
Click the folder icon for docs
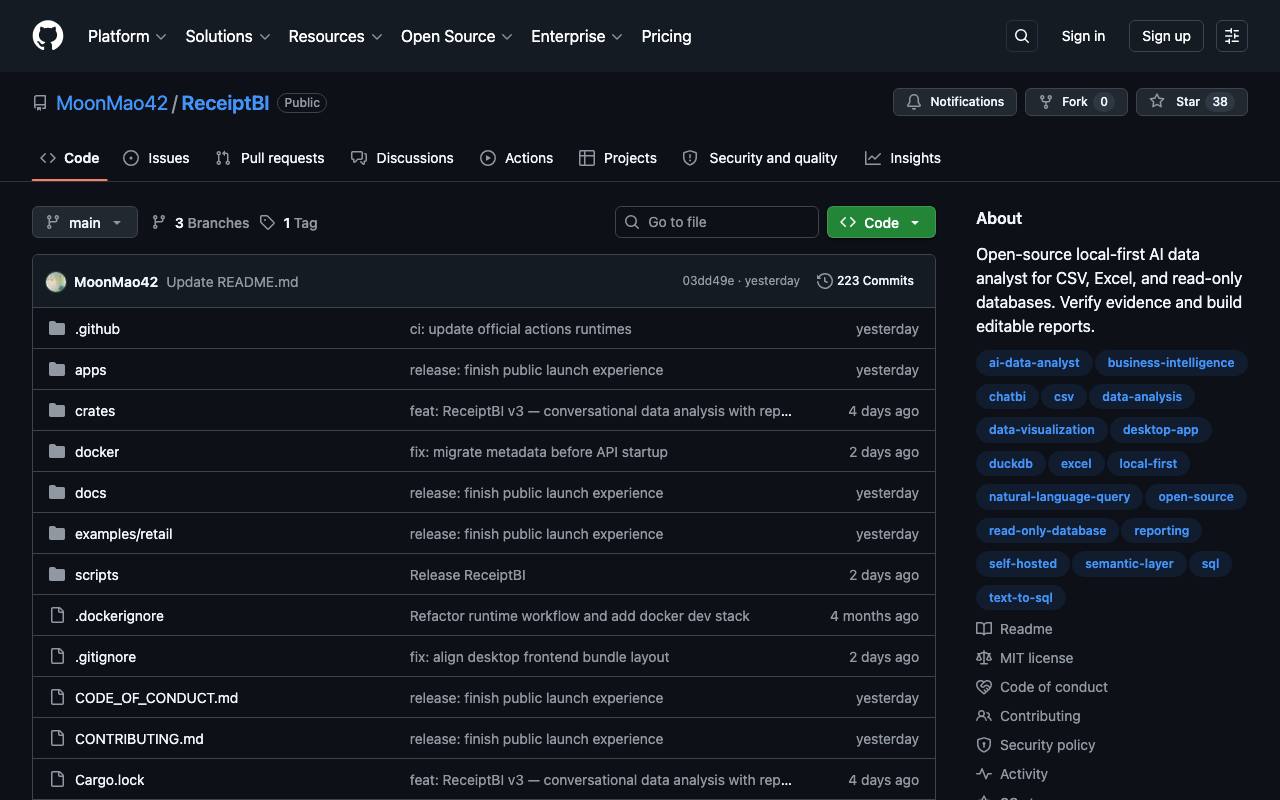(57, 492)
